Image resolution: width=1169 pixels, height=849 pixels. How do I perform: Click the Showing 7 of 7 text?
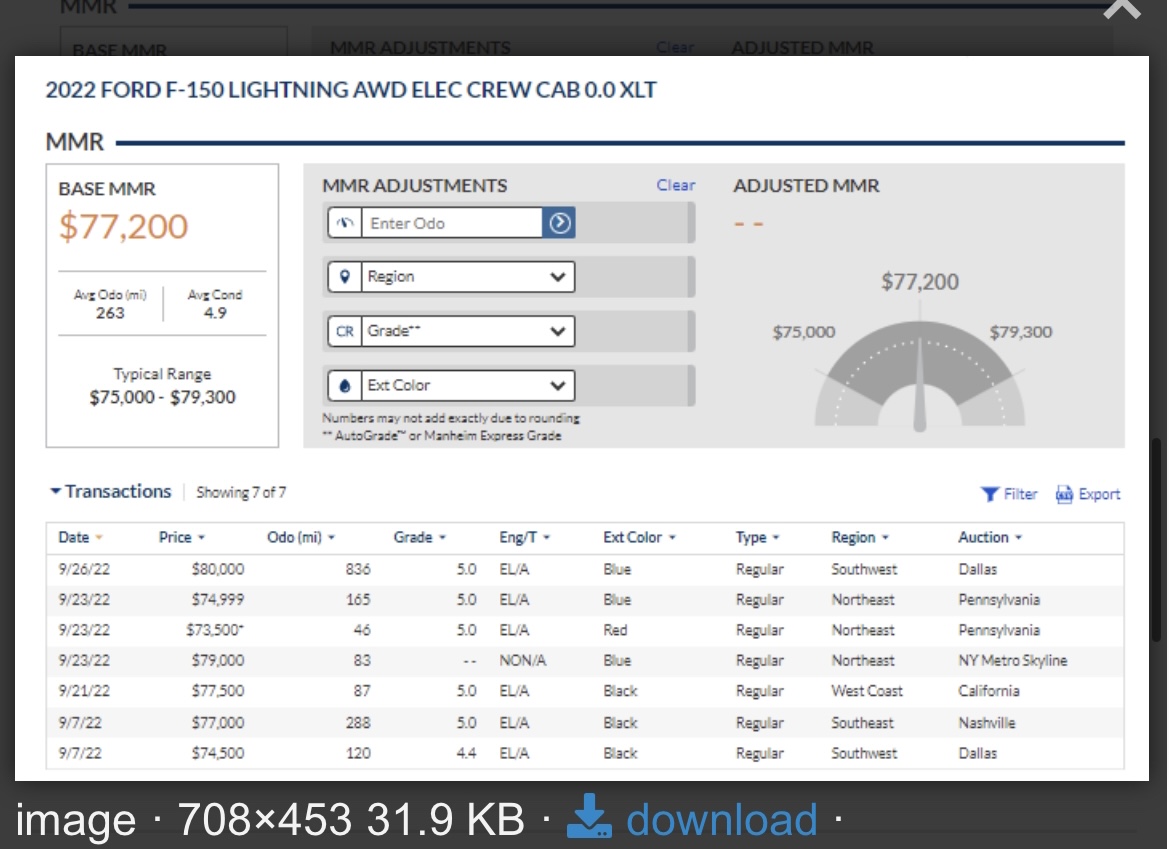[x=241, y=493]
